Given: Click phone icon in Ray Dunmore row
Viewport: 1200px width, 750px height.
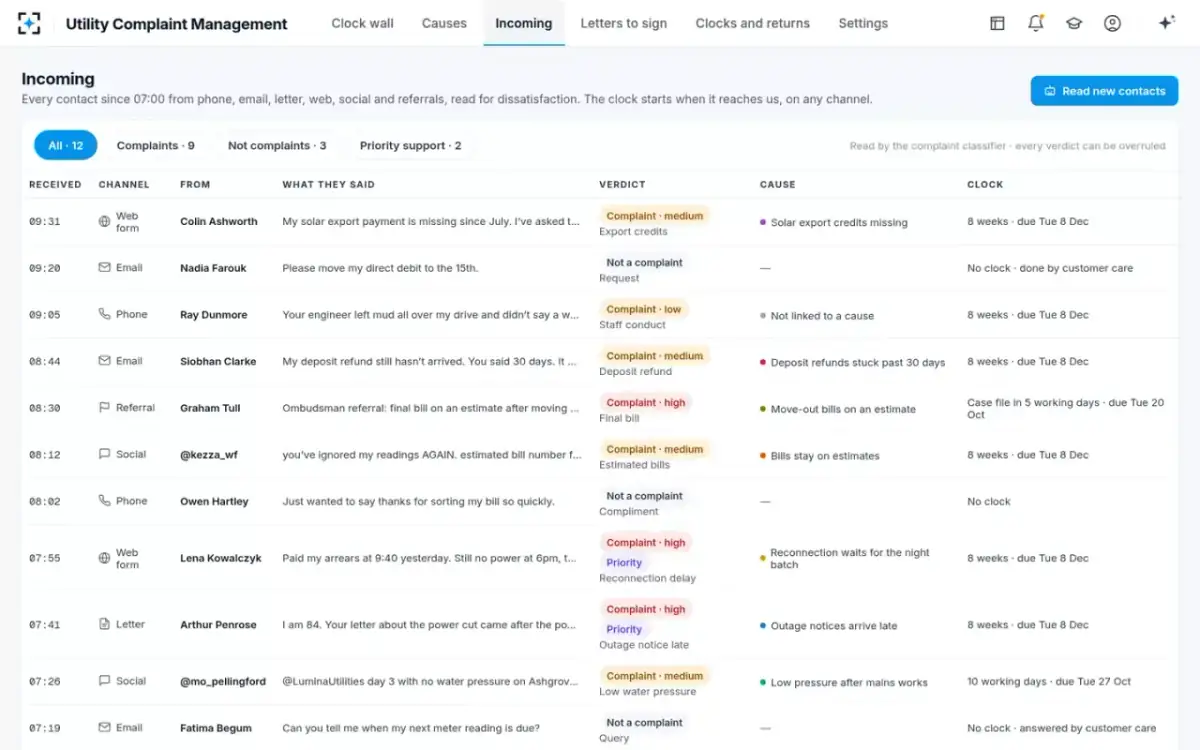Looking at the screenshot, I should [x=104, y=314].
